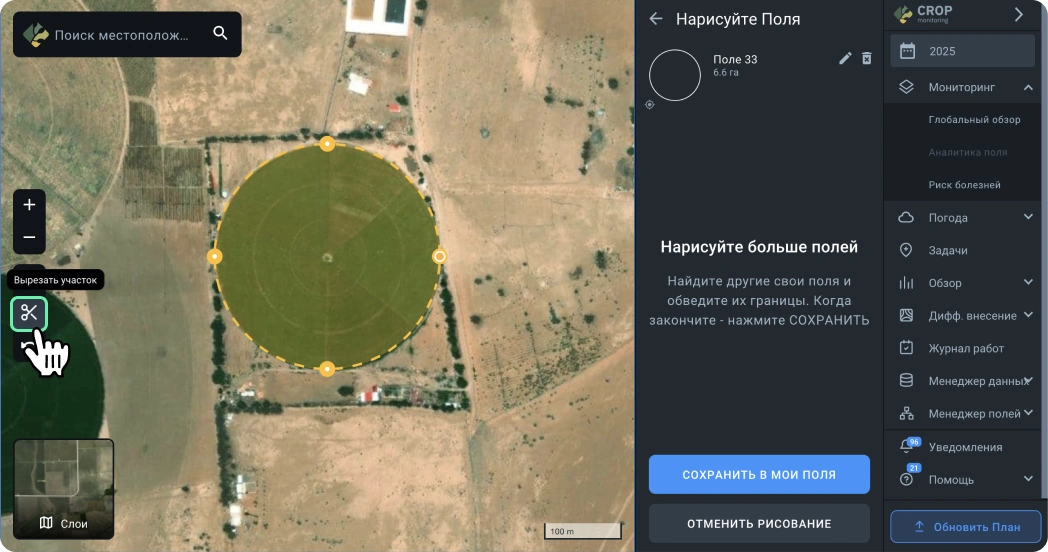Open the 2025 season selector
Screen dimensions: 1048x552
coord(963,51)
